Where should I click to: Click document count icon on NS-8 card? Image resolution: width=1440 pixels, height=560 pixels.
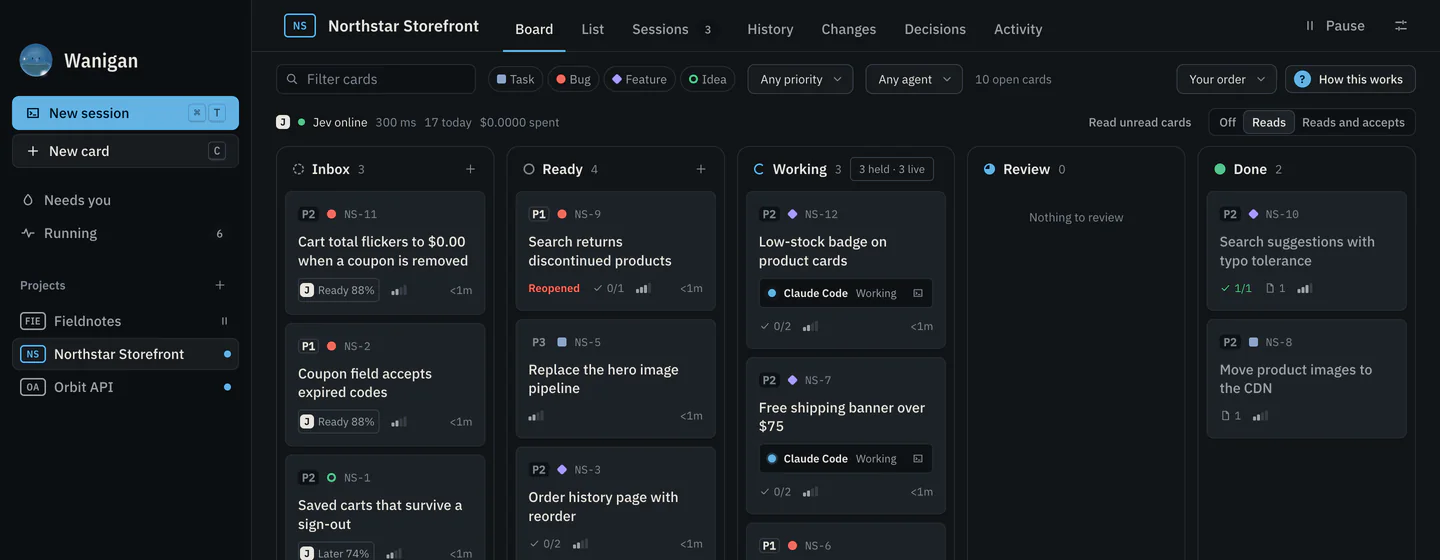(1226, 416)
